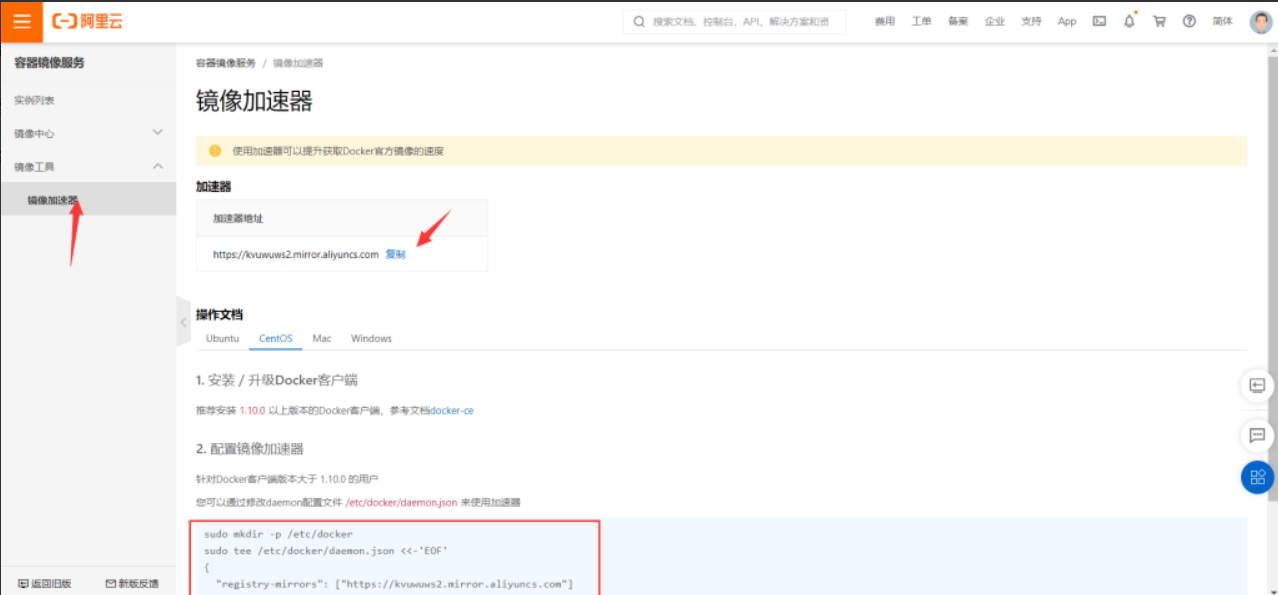Click 镜像加速器 in the breadcrumb
Viewport: 1278px width, 595px height.
(x=298, y=63)
